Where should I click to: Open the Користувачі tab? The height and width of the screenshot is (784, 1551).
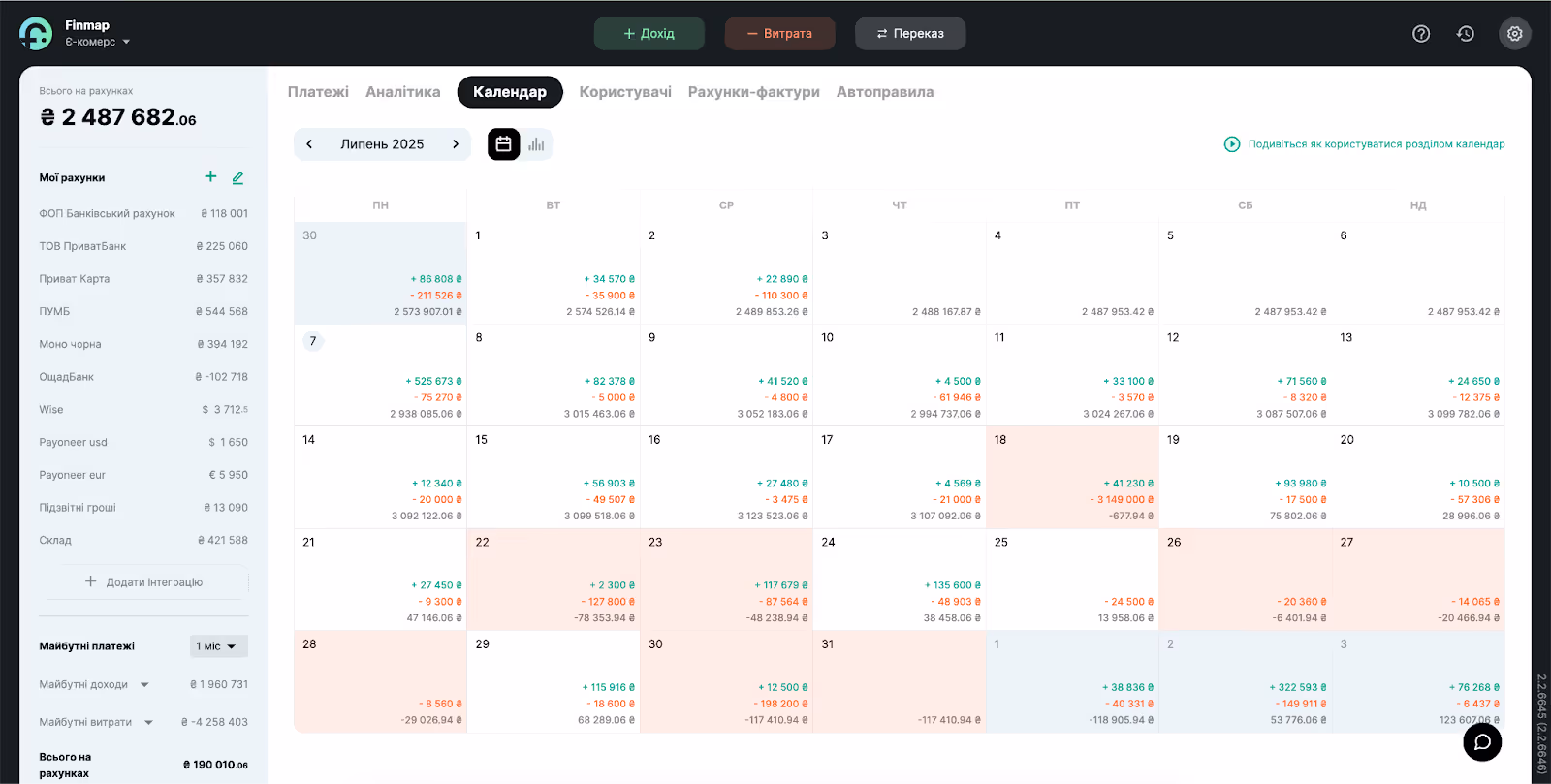625,92
